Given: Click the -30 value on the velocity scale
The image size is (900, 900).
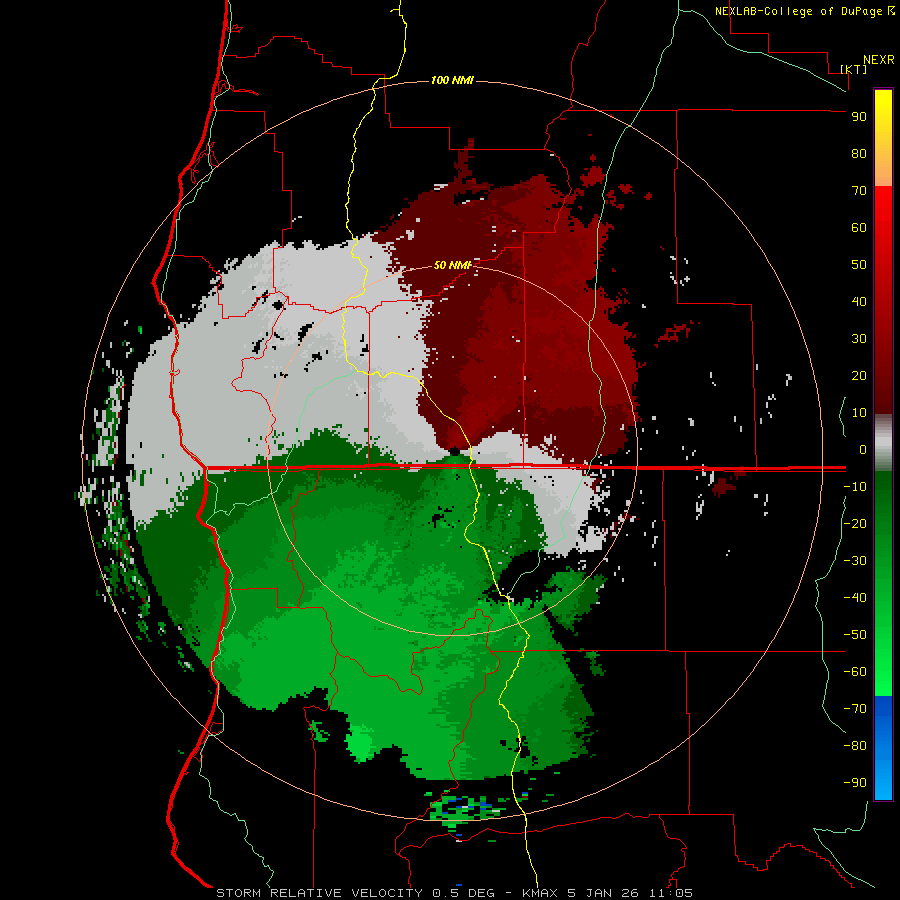Looking at the screenshot, I should click(855, 561).
